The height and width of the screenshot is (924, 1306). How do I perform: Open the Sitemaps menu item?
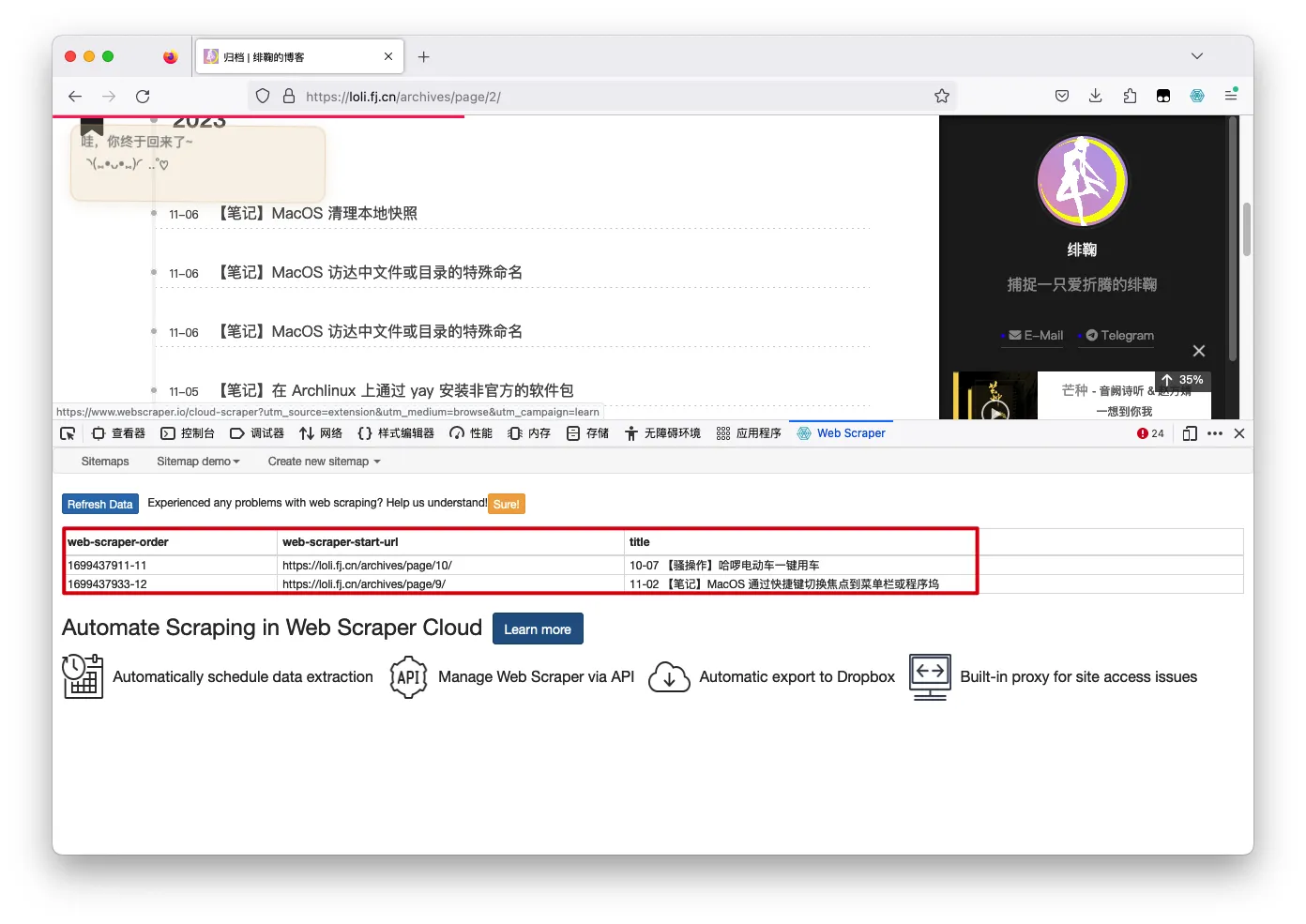(105, 462)
